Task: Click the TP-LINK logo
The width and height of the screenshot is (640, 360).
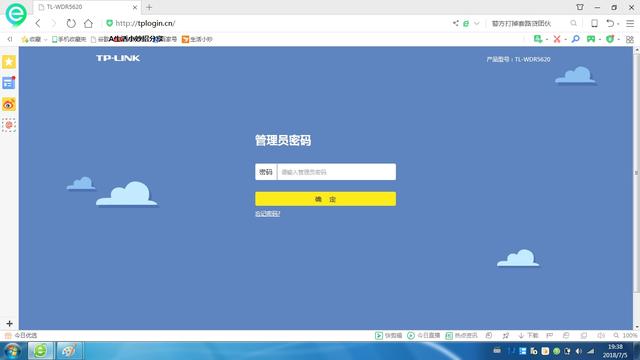Action: (118, 58)
